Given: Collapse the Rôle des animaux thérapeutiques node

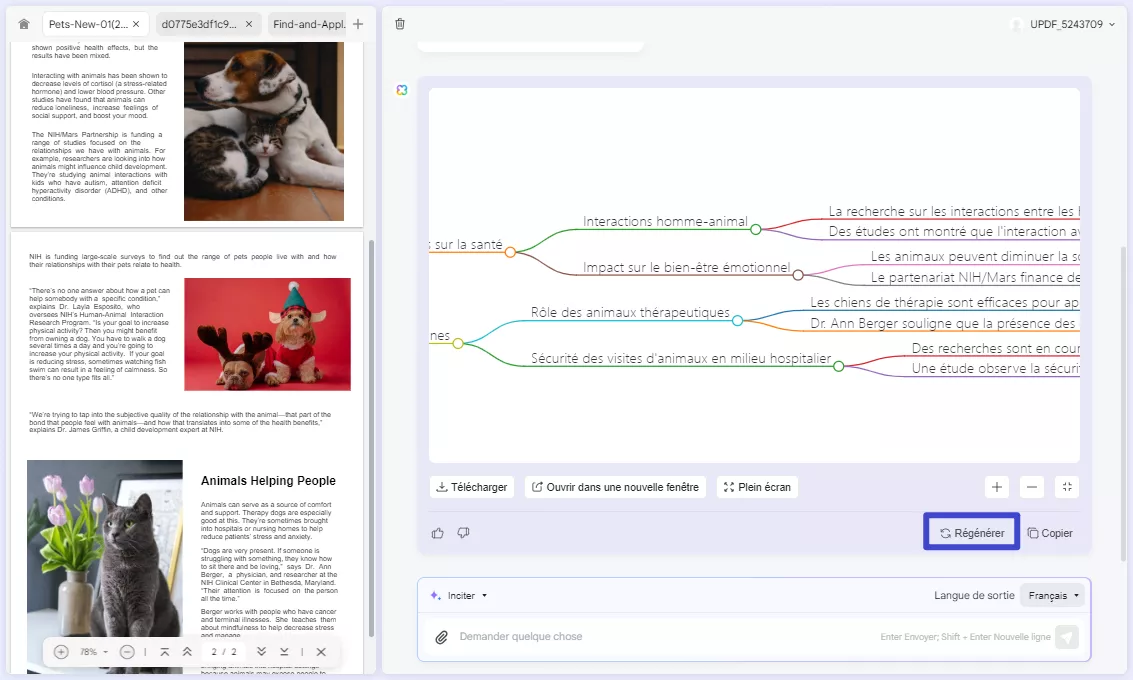Looking at the screenshot, I should [x=737, y=320].
